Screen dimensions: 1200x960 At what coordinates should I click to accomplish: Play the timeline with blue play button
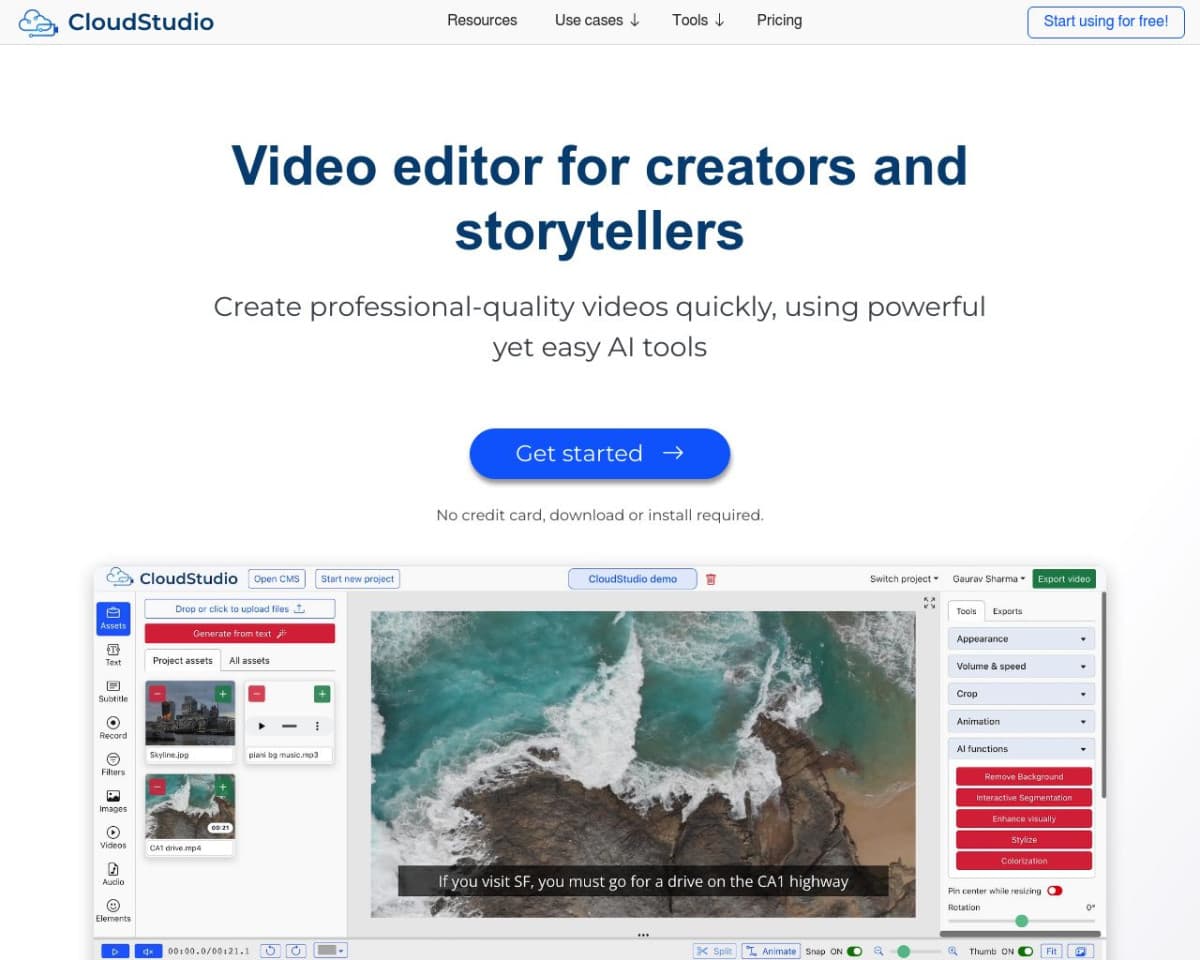[115, 951]
